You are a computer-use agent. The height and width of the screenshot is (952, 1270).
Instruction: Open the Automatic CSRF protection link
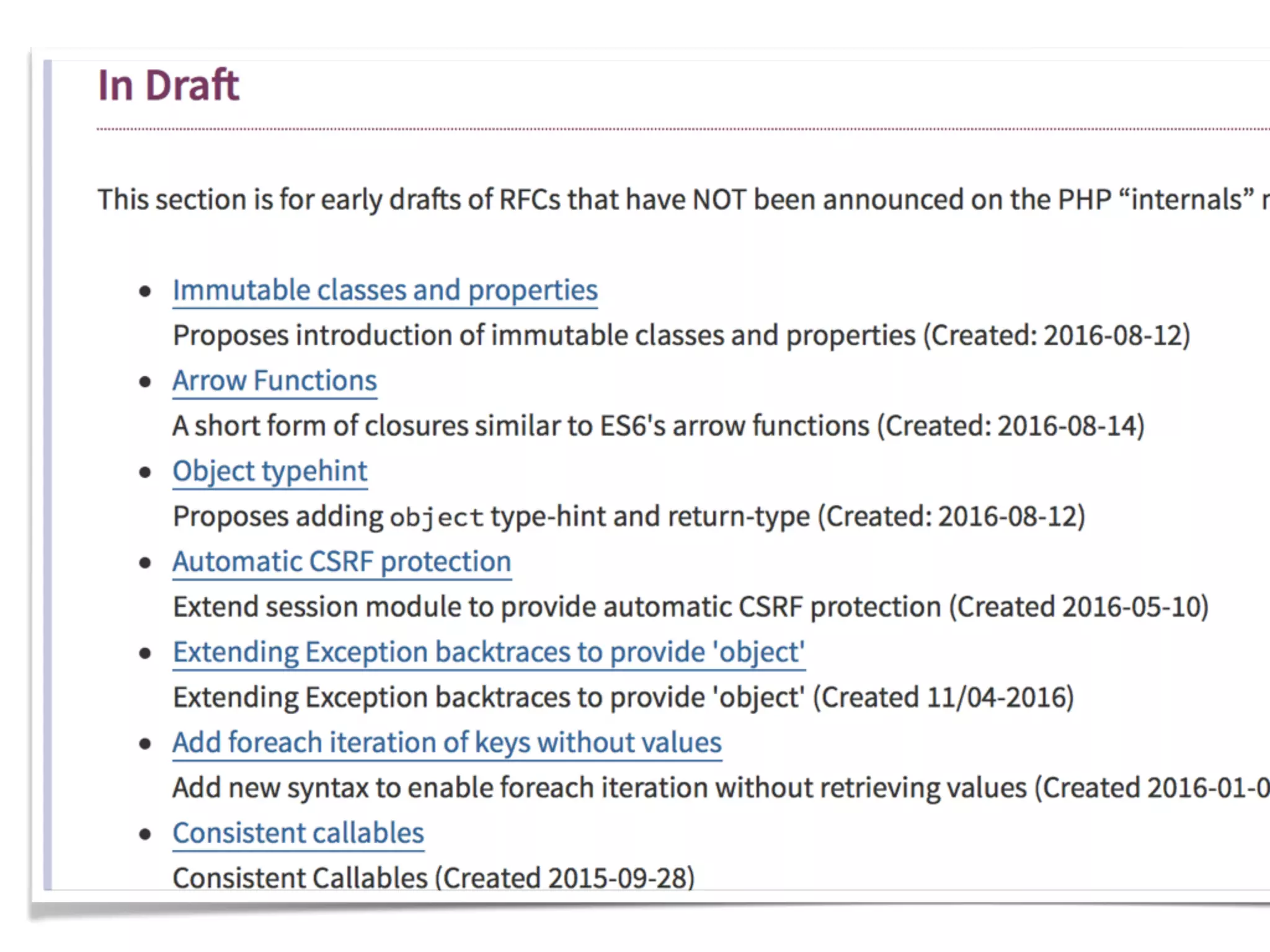point(342,562)
